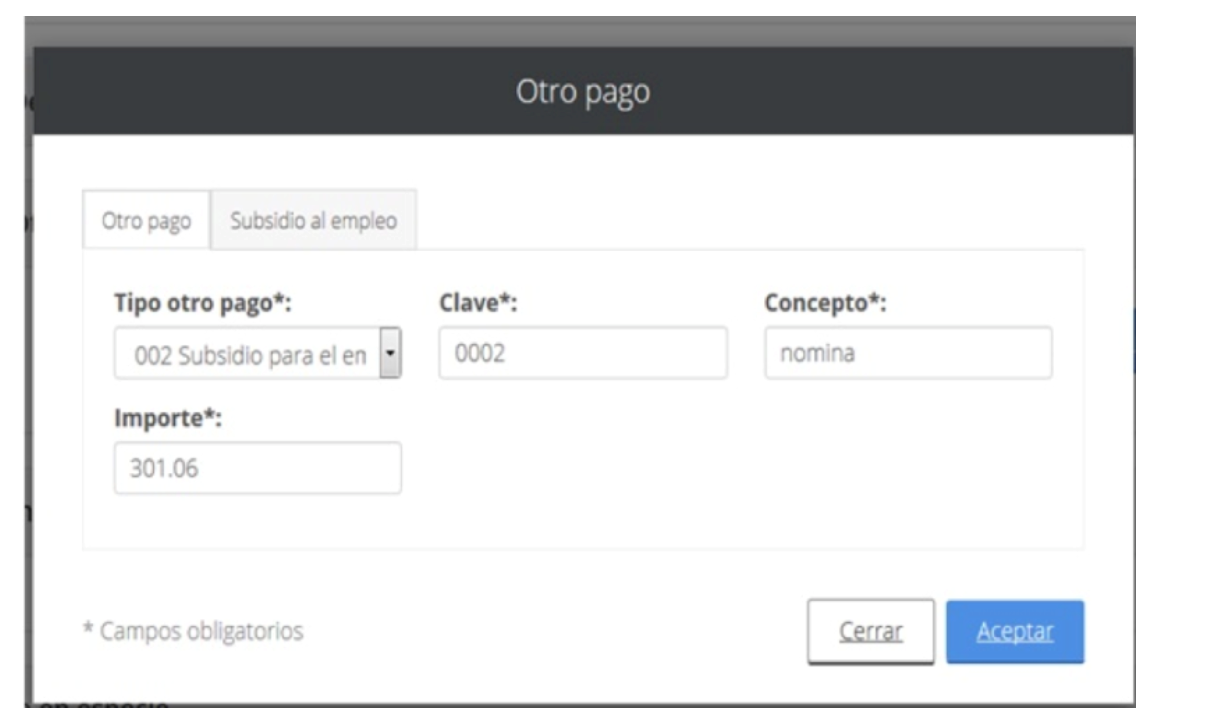Viewport: 1214px width, 724px height.
Task: Switch to the Subsidio al empleo tab
Action: [x=313, y=220]
